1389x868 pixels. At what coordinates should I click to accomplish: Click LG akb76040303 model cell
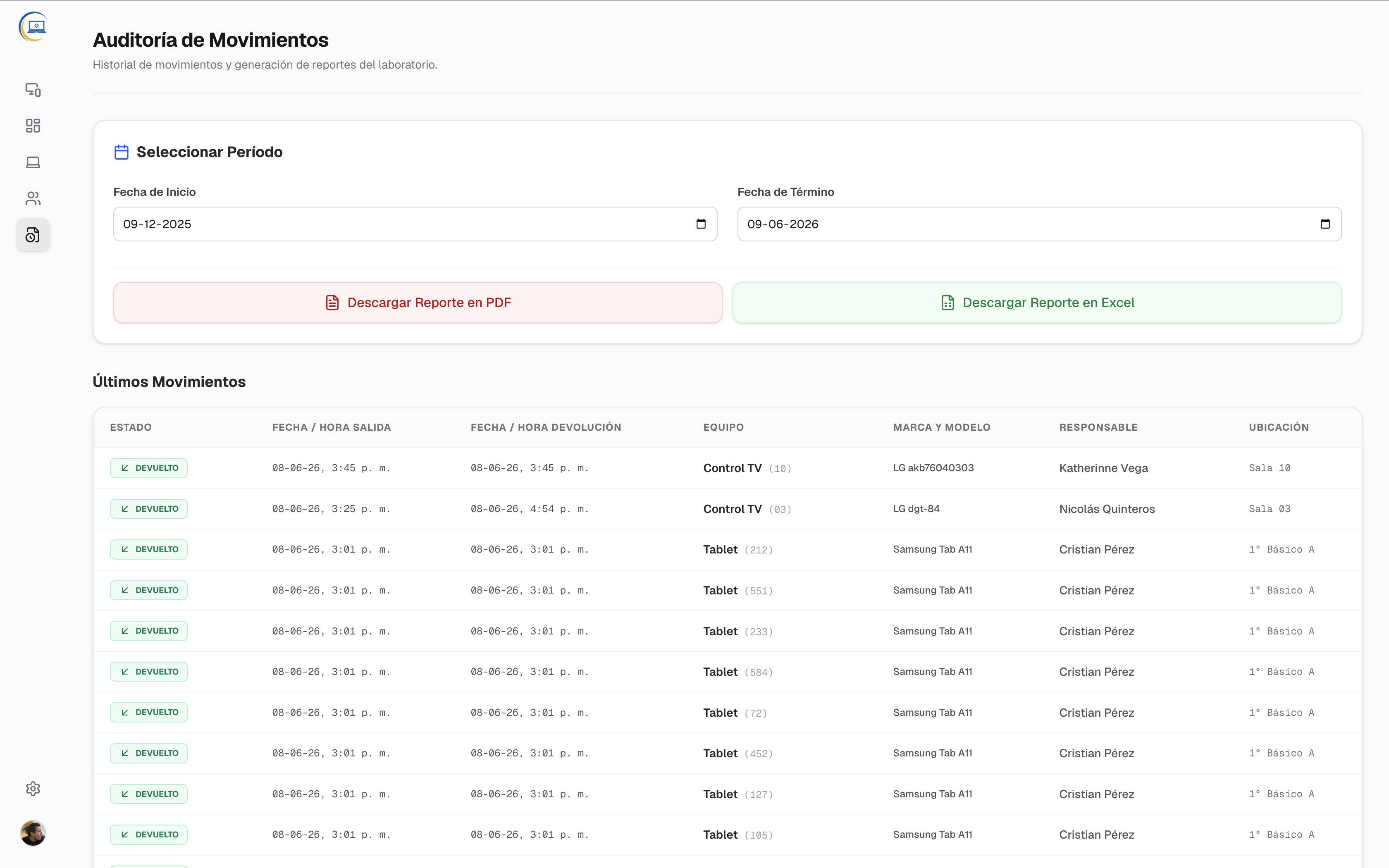pos(933,468)
